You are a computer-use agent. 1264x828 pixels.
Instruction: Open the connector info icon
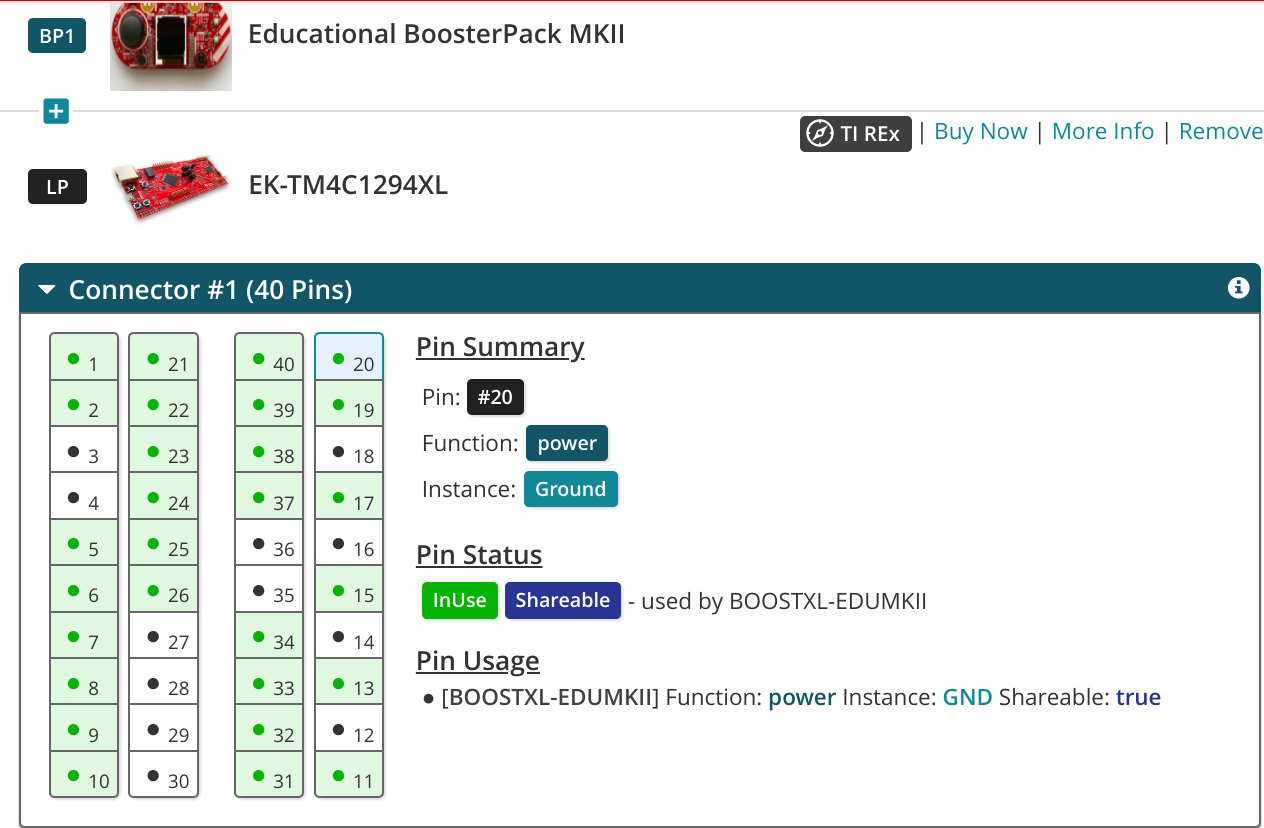(1238, 288)
